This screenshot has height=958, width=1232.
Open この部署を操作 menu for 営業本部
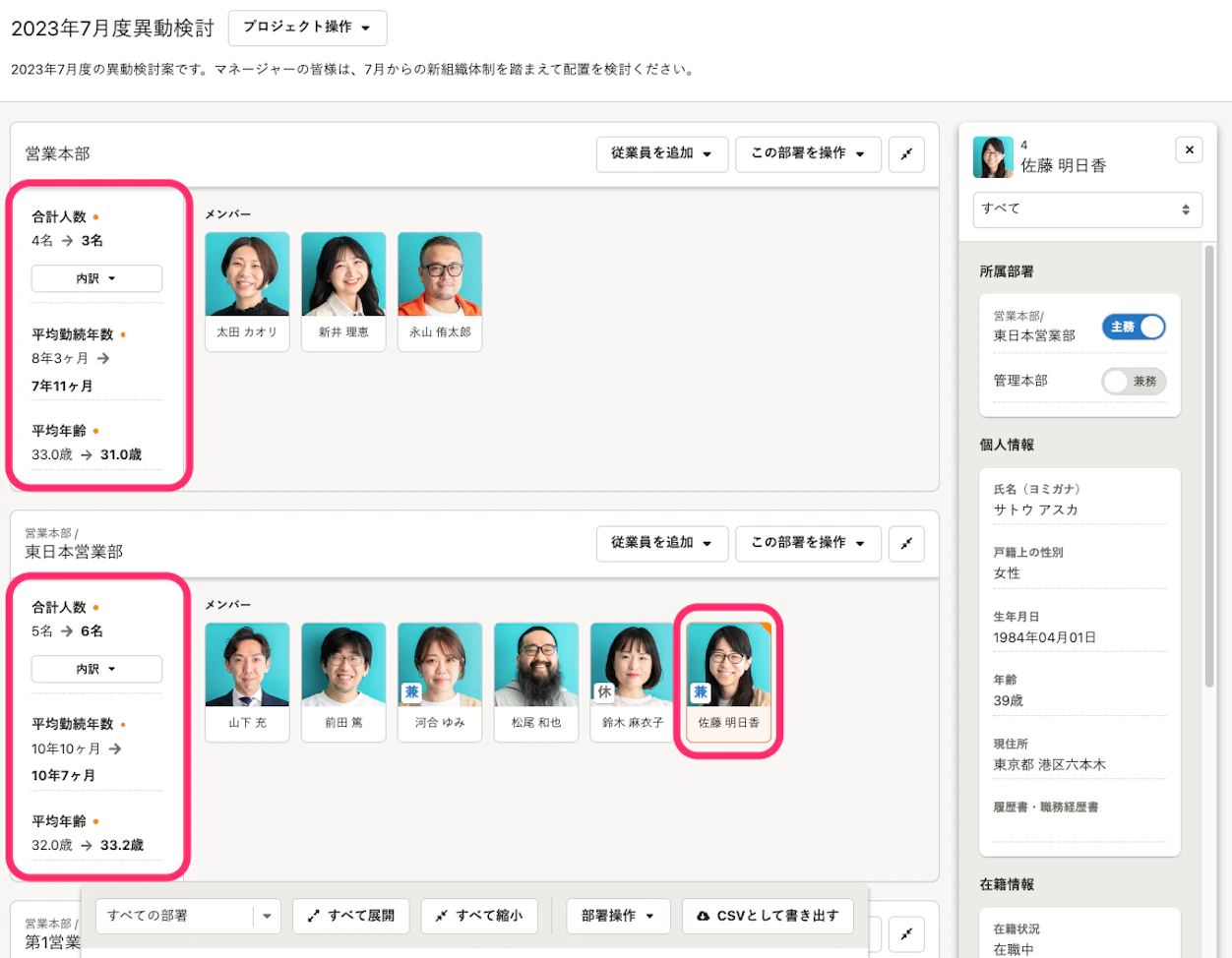pyautogui.click(x=808, y=154)
